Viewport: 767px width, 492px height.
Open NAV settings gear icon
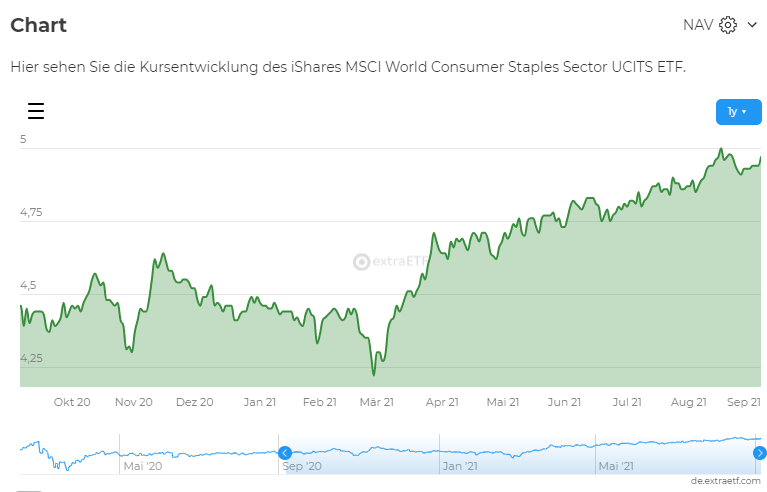tap(728, 25)
